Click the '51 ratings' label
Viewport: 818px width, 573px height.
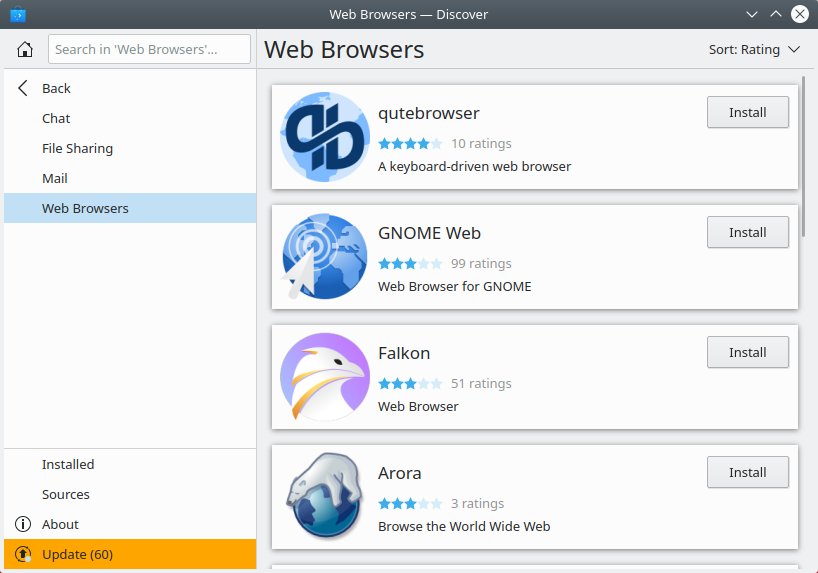481,384
